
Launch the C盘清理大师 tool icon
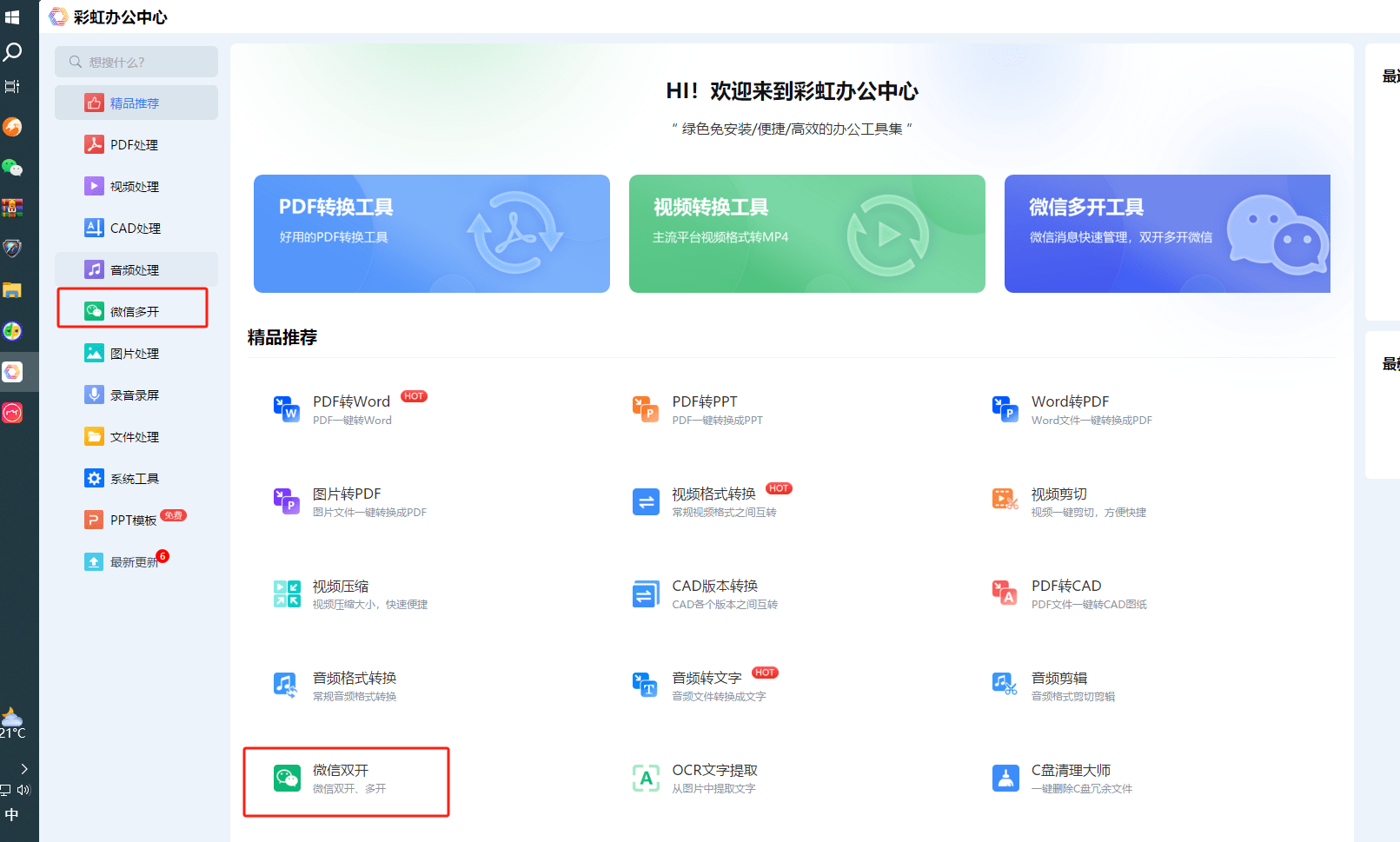click(1005, 778)
